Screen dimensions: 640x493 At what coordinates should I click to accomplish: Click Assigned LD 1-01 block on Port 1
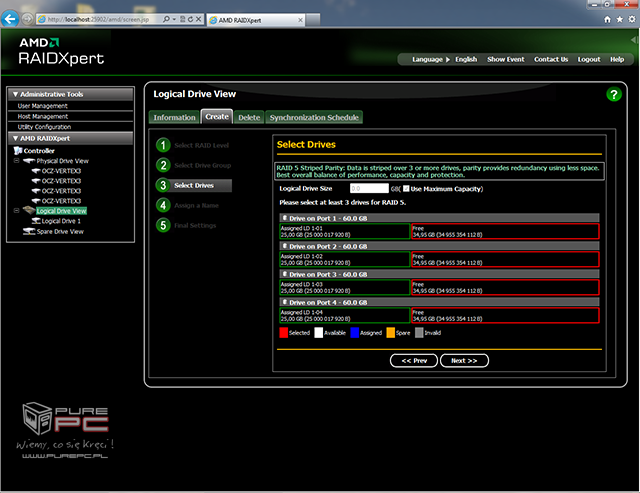[345, 231]
